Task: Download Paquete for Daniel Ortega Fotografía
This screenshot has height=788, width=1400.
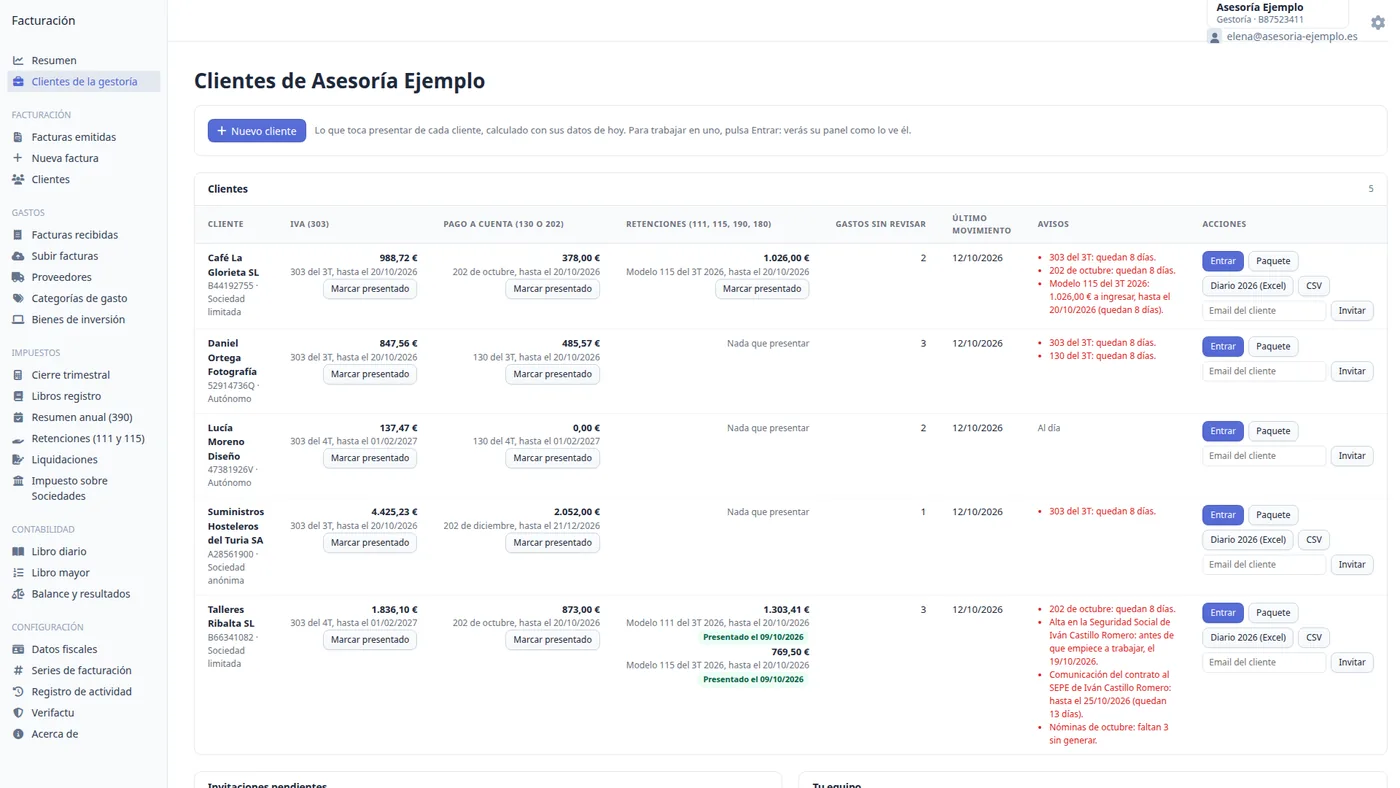Action: (x=1273, y=346)
